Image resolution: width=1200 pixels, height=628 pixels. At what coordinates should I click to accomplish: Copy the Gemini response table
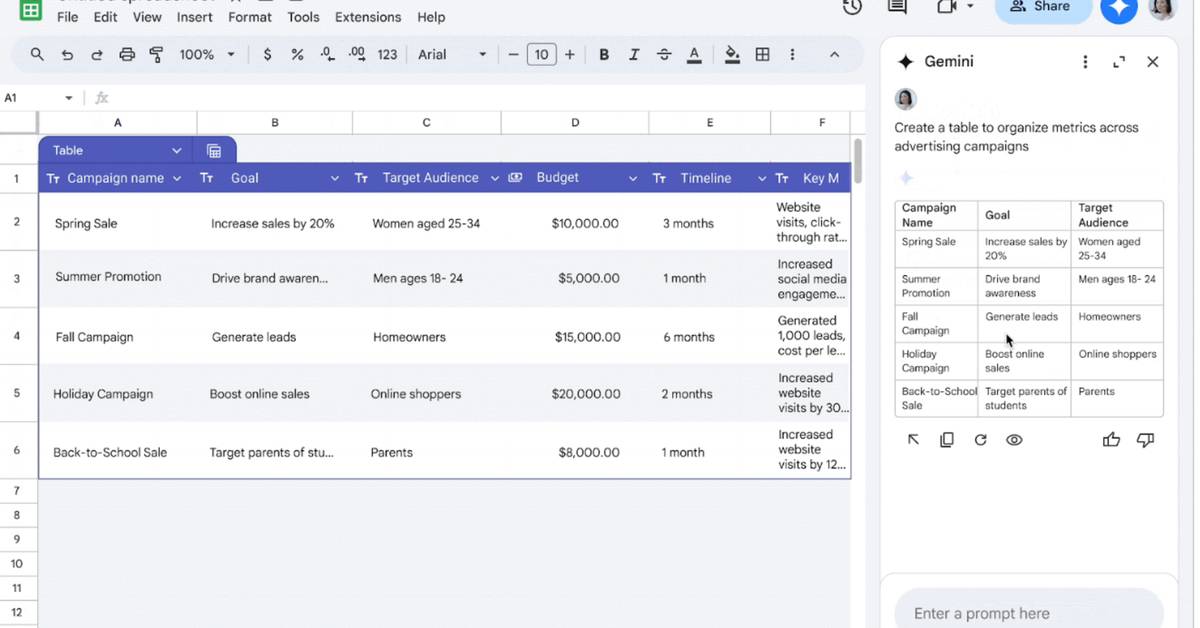(x=947, y=440)
